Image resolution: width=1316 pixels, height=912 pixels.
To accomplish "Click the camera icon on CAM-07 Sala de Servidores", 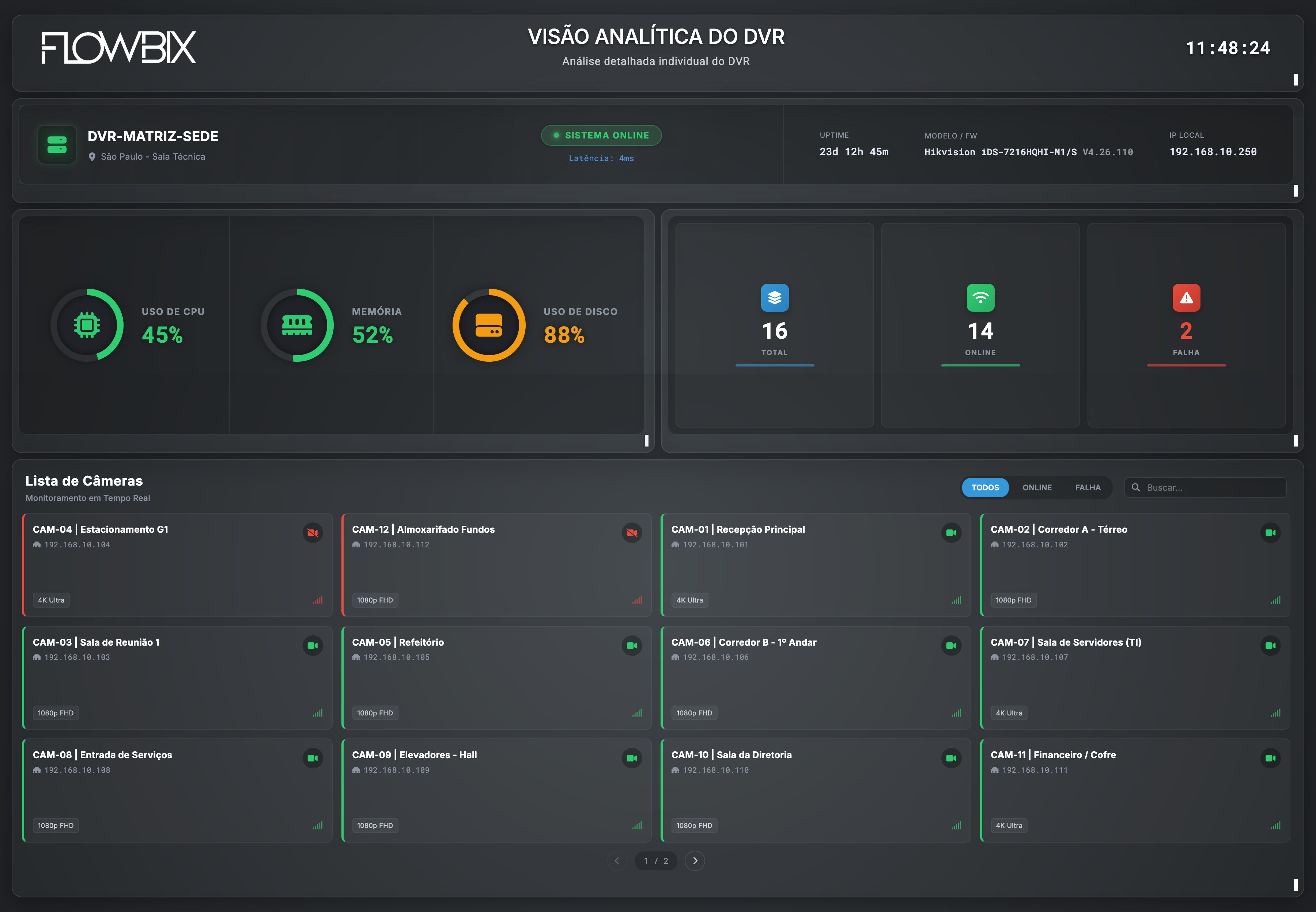I will click(x=1270, y=646).
